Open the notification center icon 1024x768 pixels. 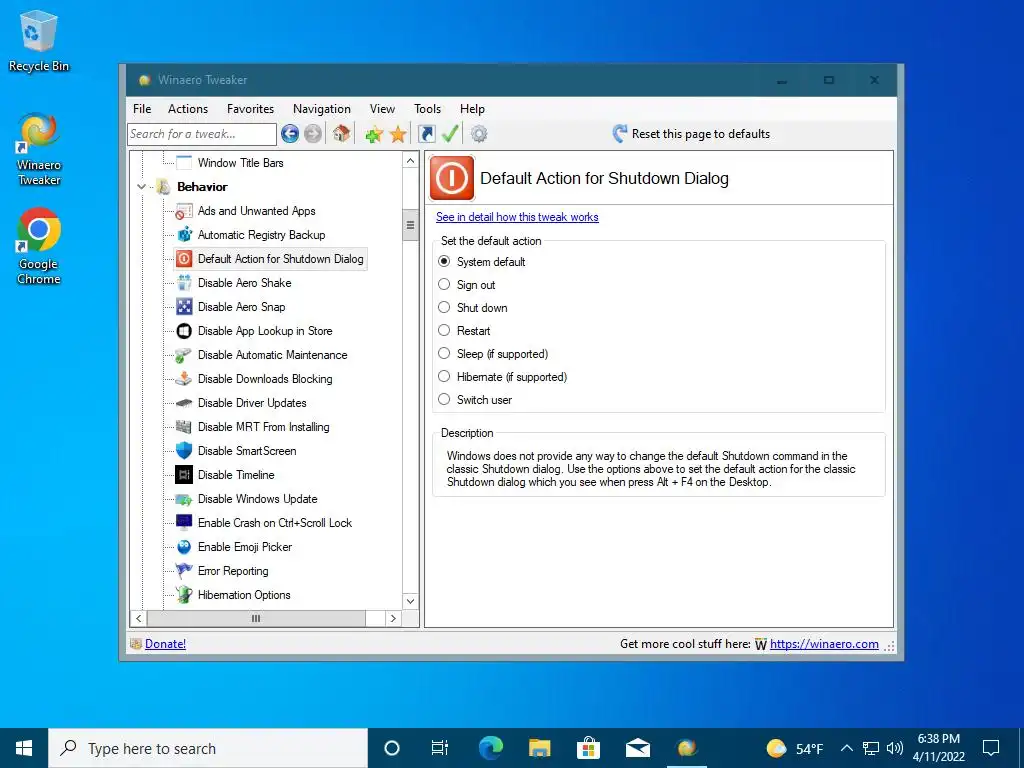(991, 748)
